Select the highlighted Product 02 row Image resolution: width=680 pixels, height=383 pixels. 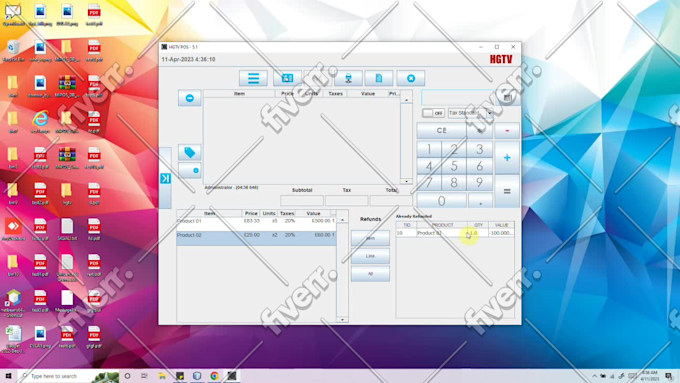[256, 238]
